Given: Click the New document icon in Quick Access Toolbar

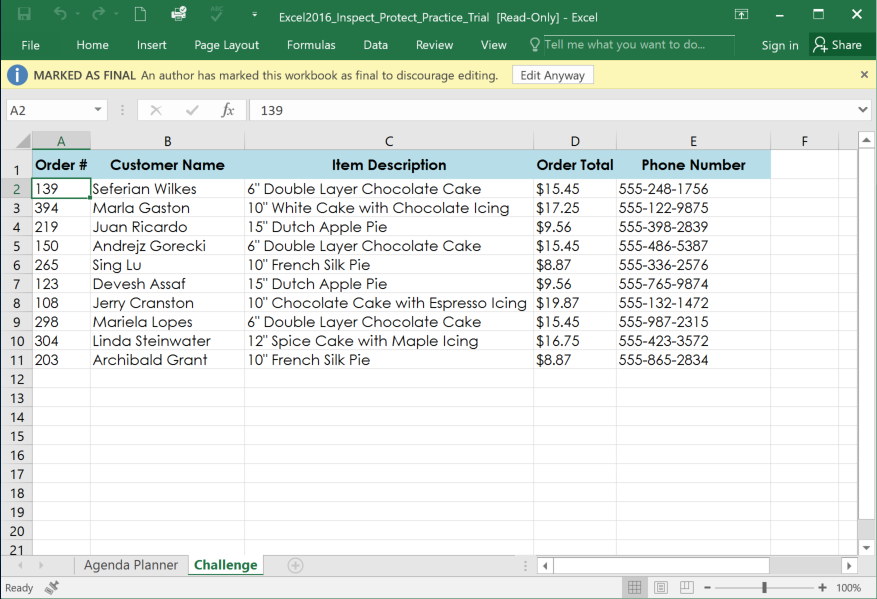Looking at the screenshot, I should (x=140, y=15).
